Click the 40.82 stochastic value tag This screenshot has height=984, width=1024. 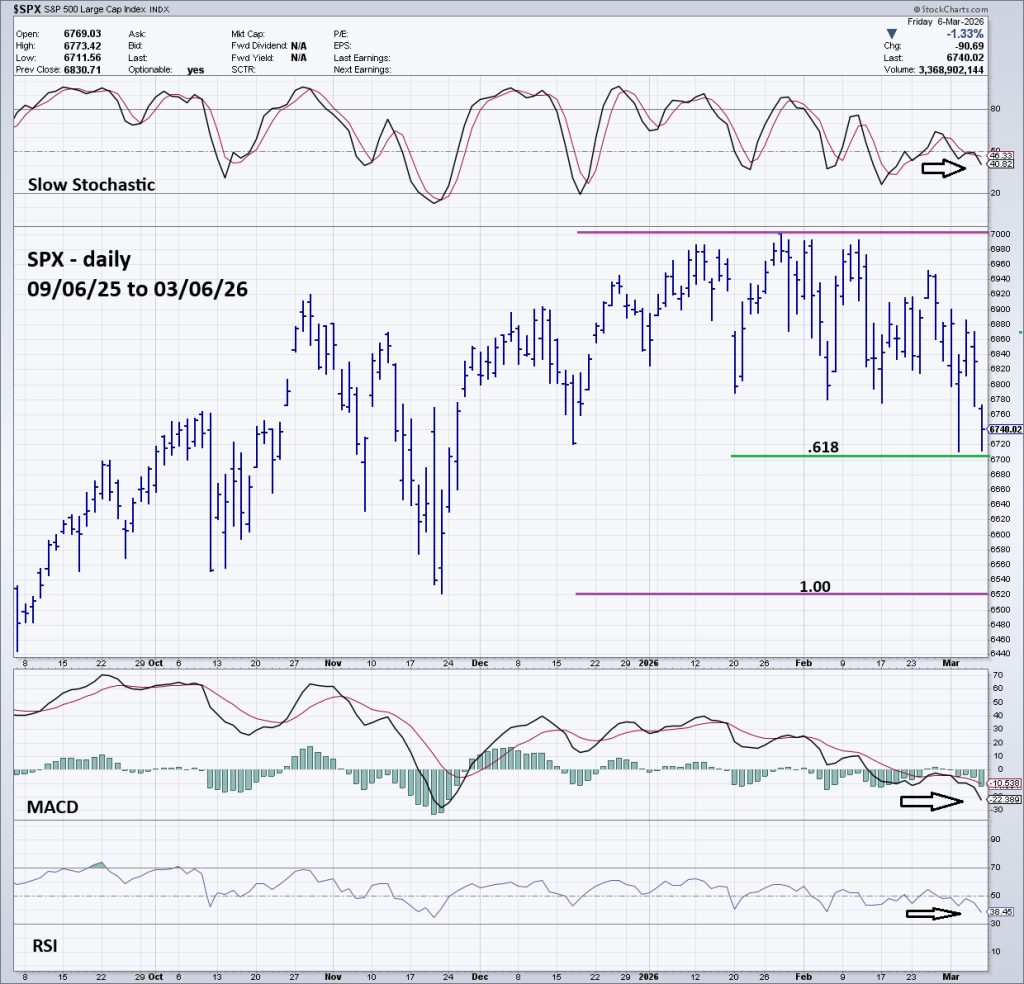[x=1002, y=164]
